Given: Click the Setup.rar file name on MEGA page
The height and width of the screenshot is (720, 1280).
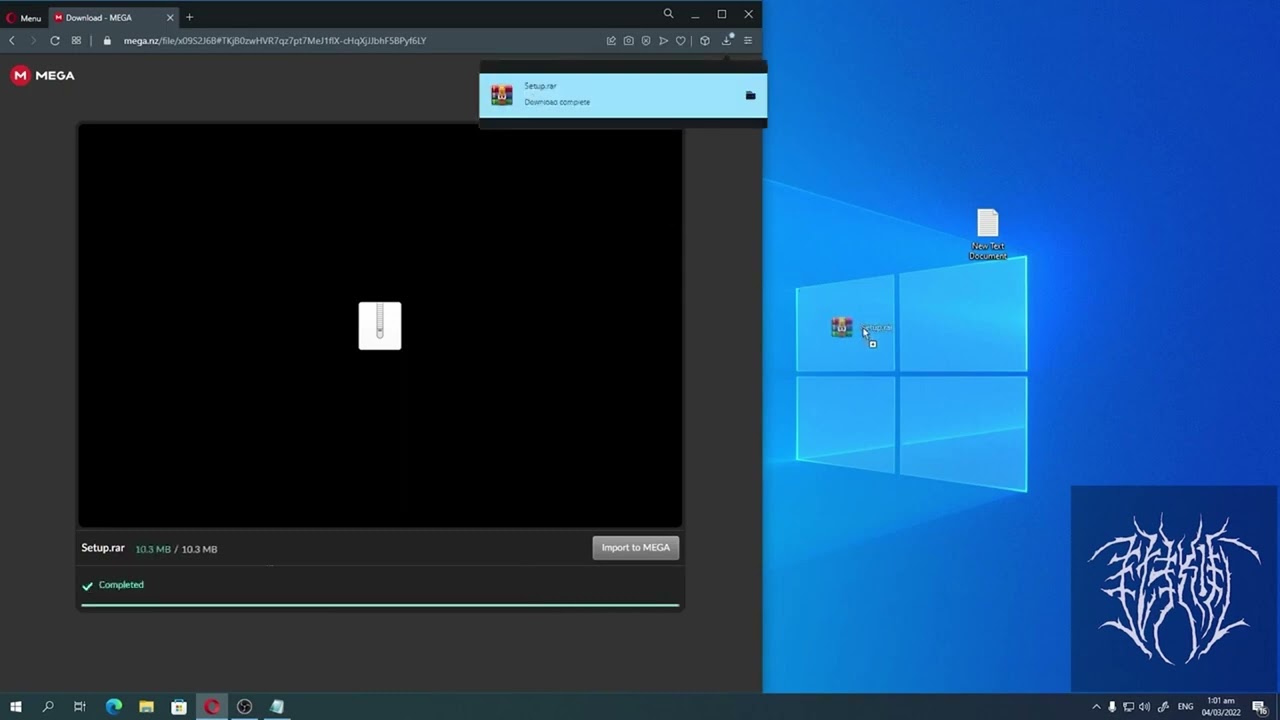Looking at the screenshot, I should pos(103,548).
